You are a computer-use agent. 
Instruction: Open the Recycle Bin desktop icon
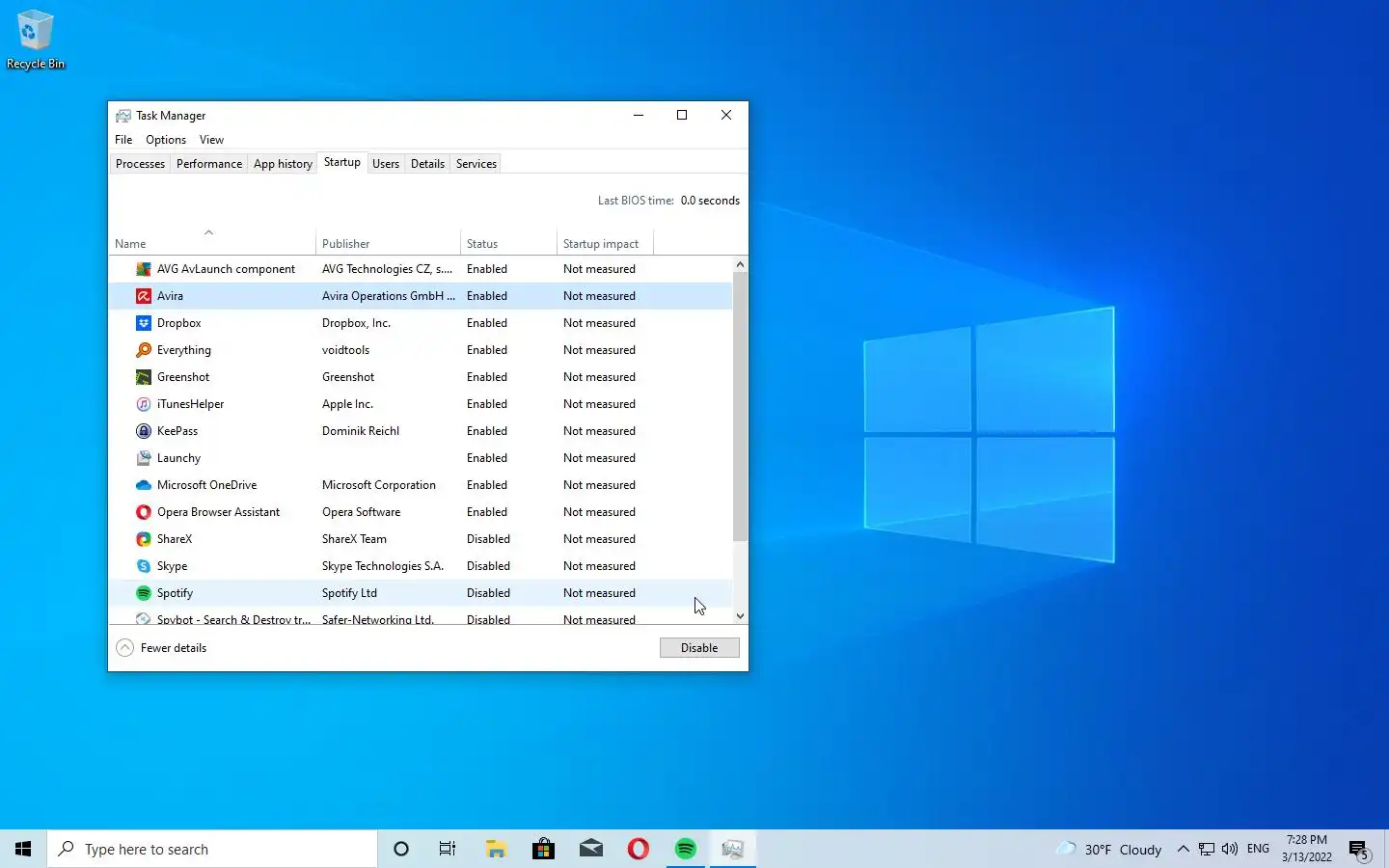(x=36, y=40)
